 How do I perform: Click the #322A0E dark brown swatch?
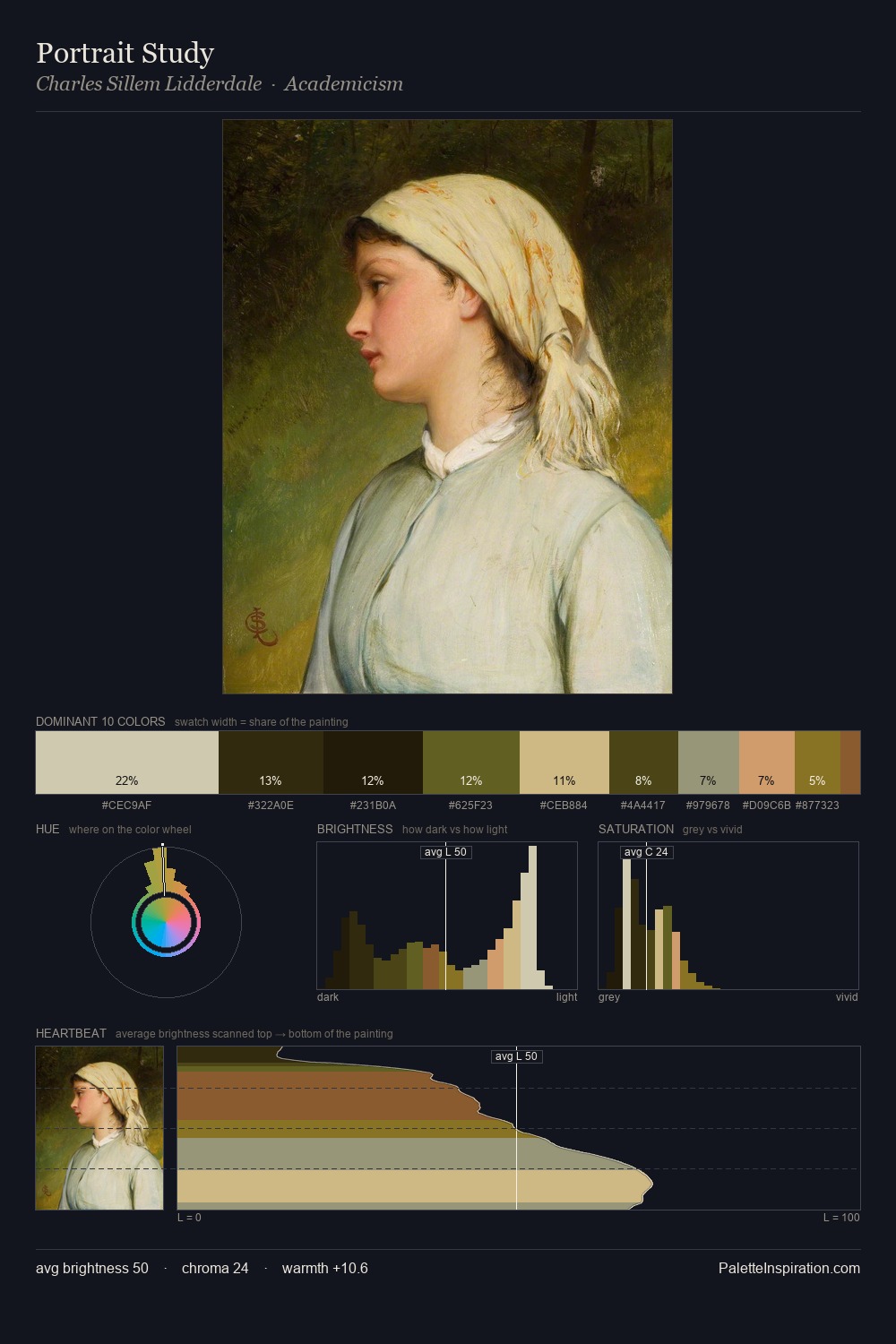click(271, 762)
